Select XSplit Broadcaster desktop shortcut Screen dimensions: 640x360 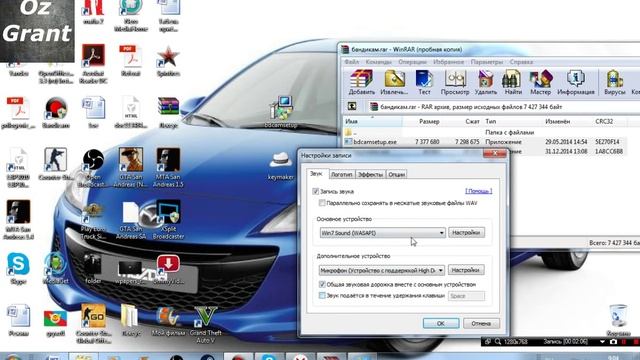pos(168,219)
